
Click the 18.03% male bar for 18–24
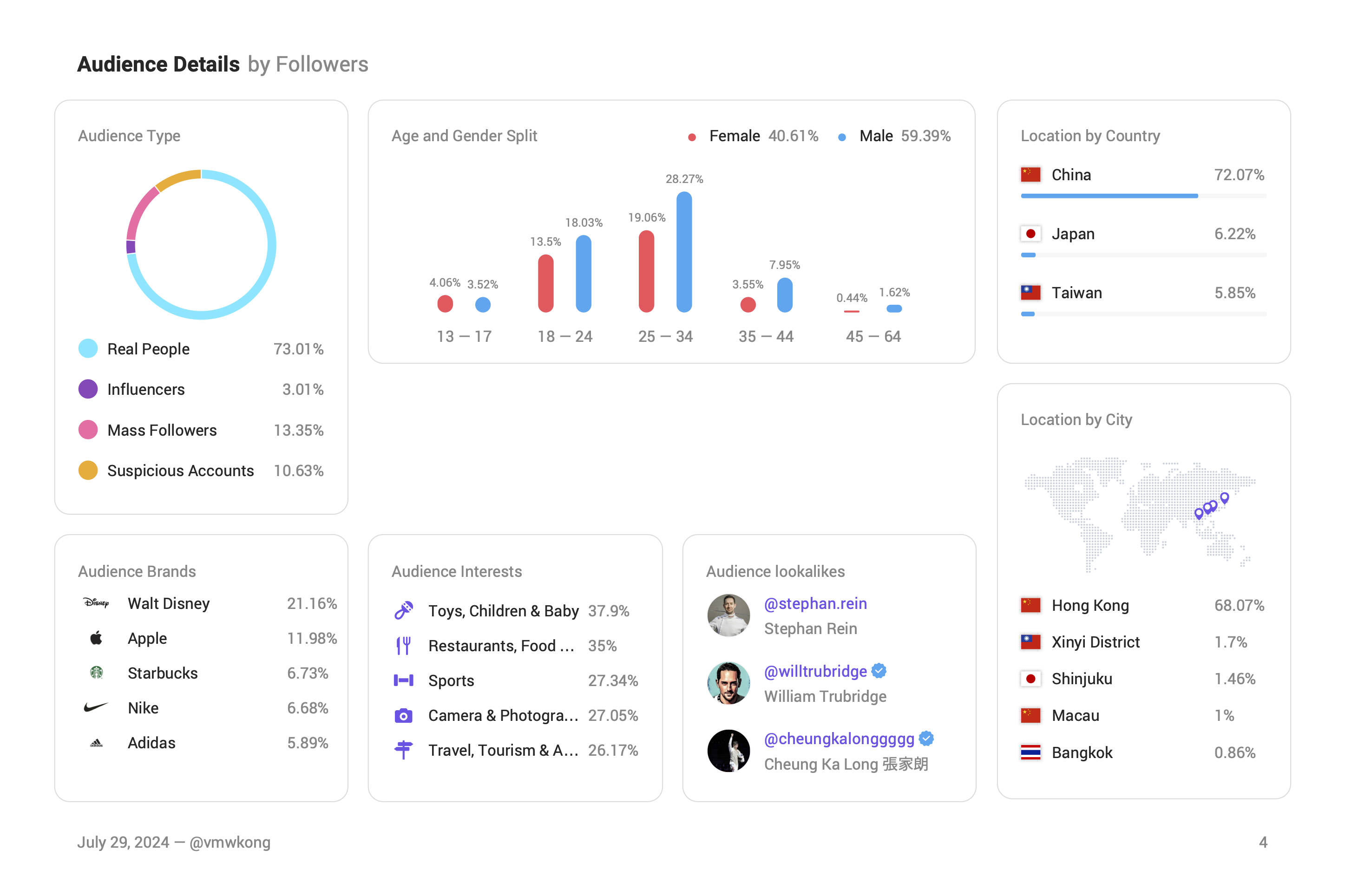[x=584, y=274]
